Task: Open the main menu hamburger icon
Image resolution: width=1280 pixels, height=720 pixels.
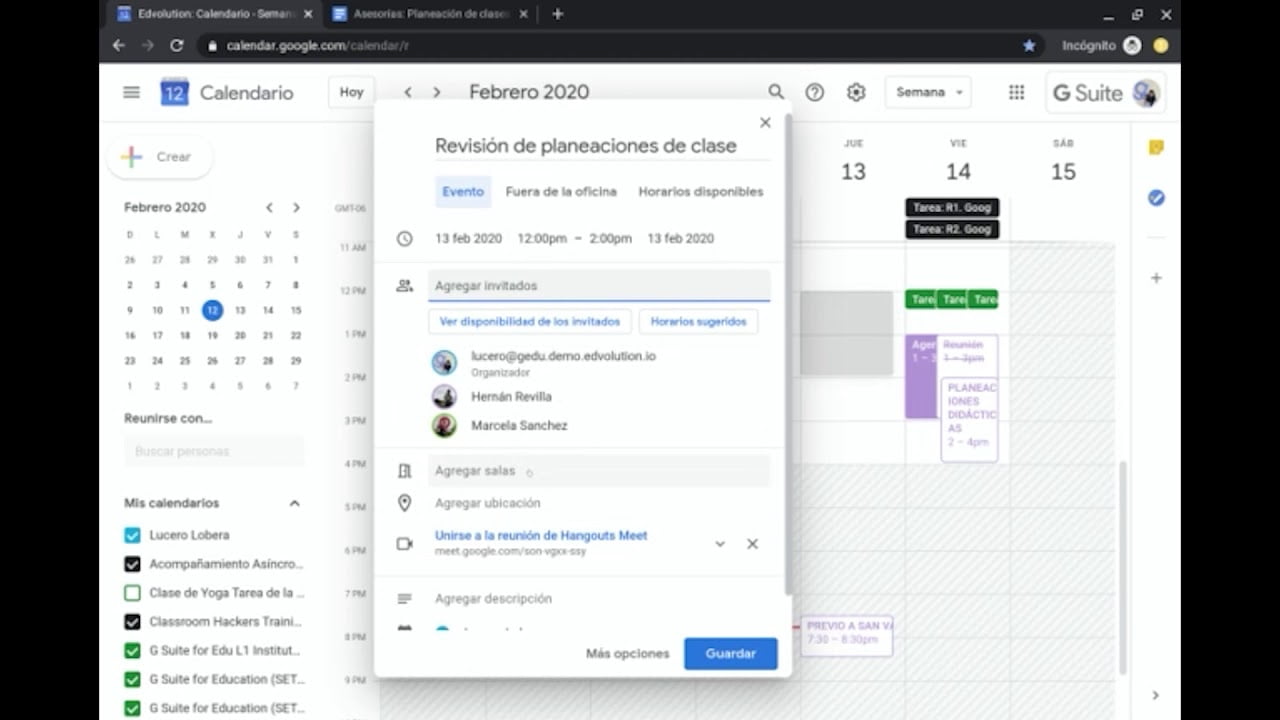Action: [x=131, y=92]
